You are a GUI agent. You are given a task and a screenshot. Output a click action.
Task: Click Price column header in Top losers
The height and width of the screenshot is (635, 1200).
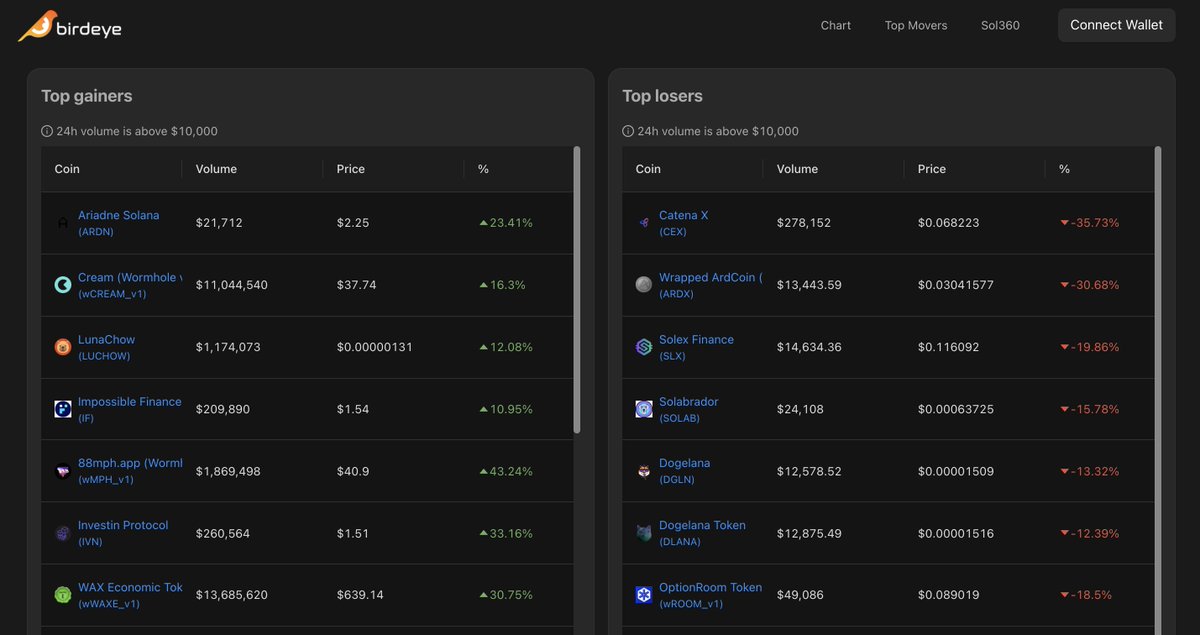coord(932,169)
